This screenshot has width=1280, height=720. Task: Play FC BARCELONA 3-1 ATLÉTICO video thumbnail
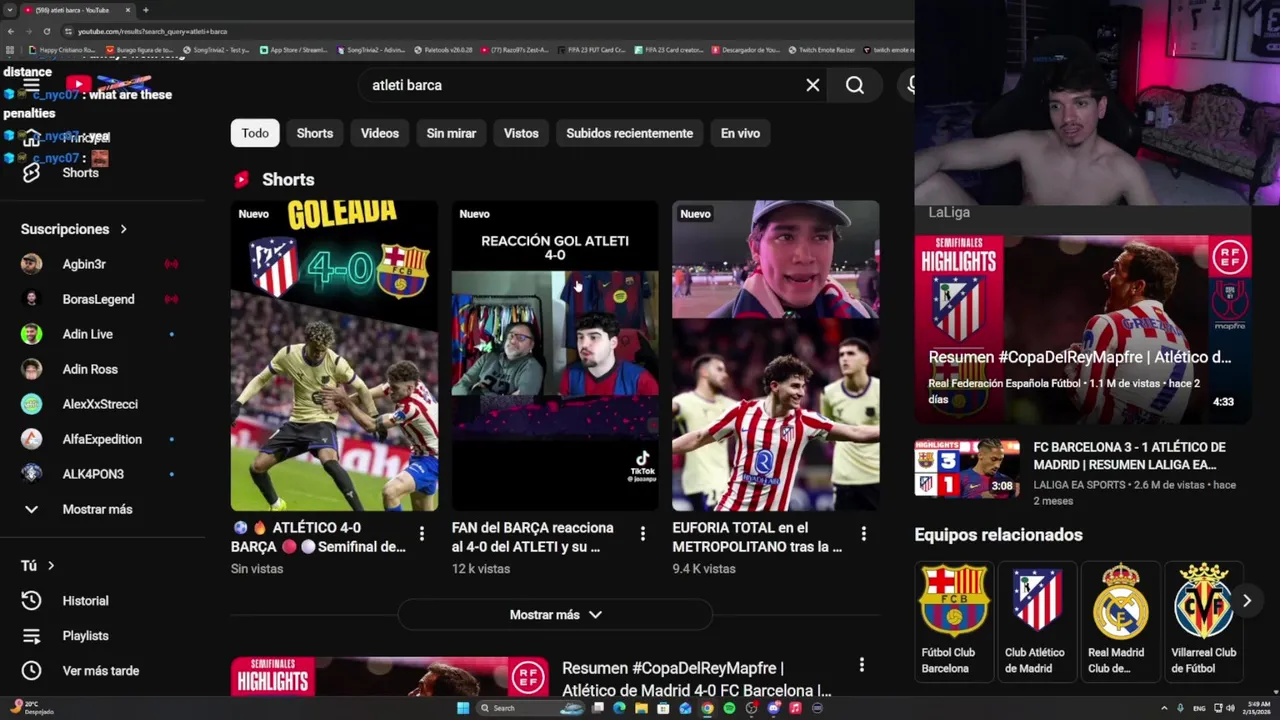coord(967,469)
